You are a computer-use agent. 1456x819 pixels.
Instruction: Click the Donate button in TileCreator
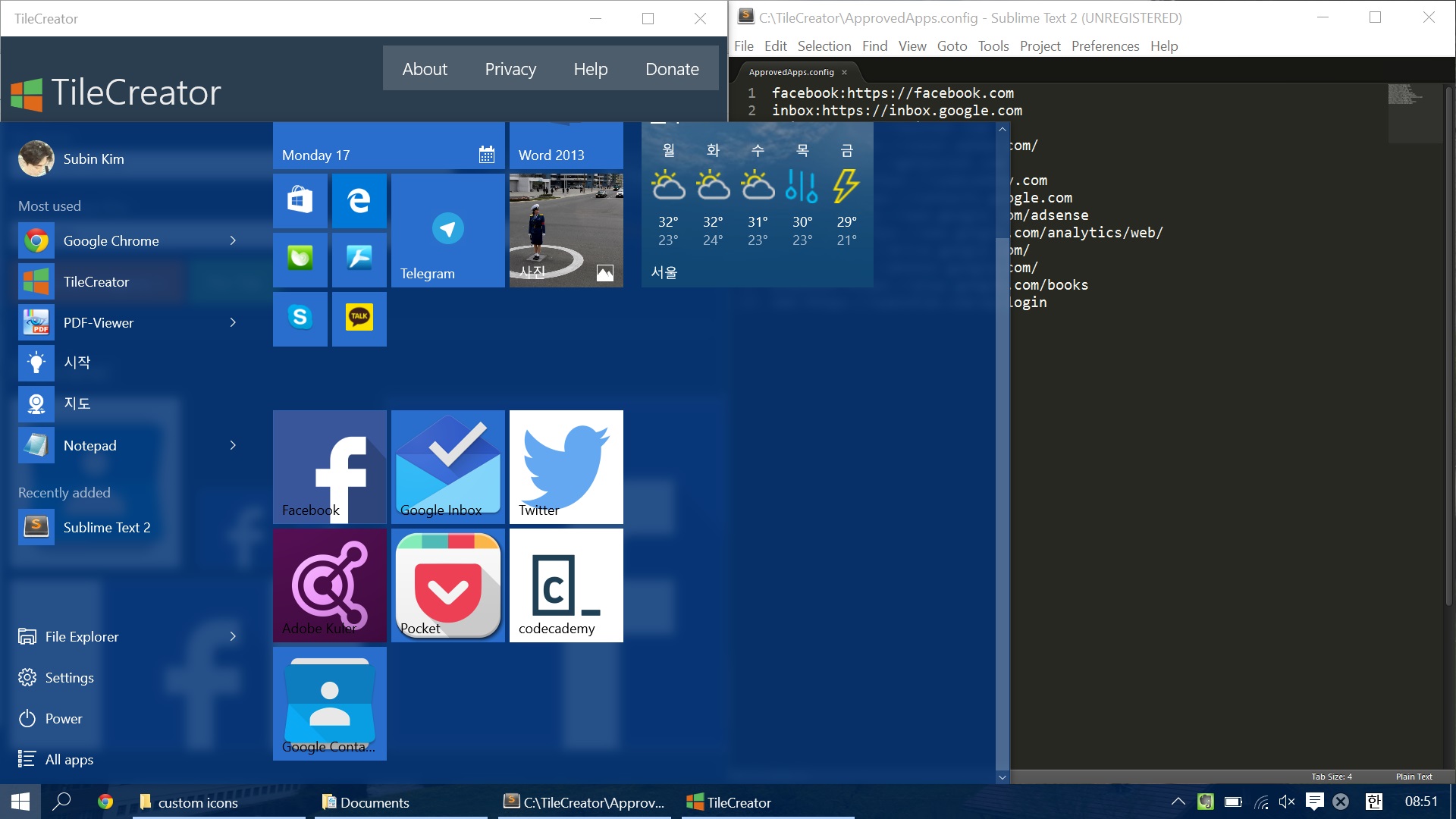[x=672, y=69]
